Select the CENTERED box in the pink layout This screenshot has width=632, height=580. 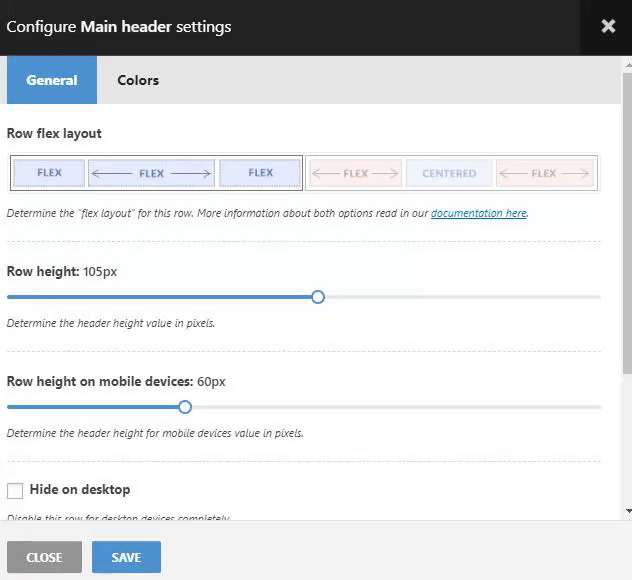[x=449, y=173]
